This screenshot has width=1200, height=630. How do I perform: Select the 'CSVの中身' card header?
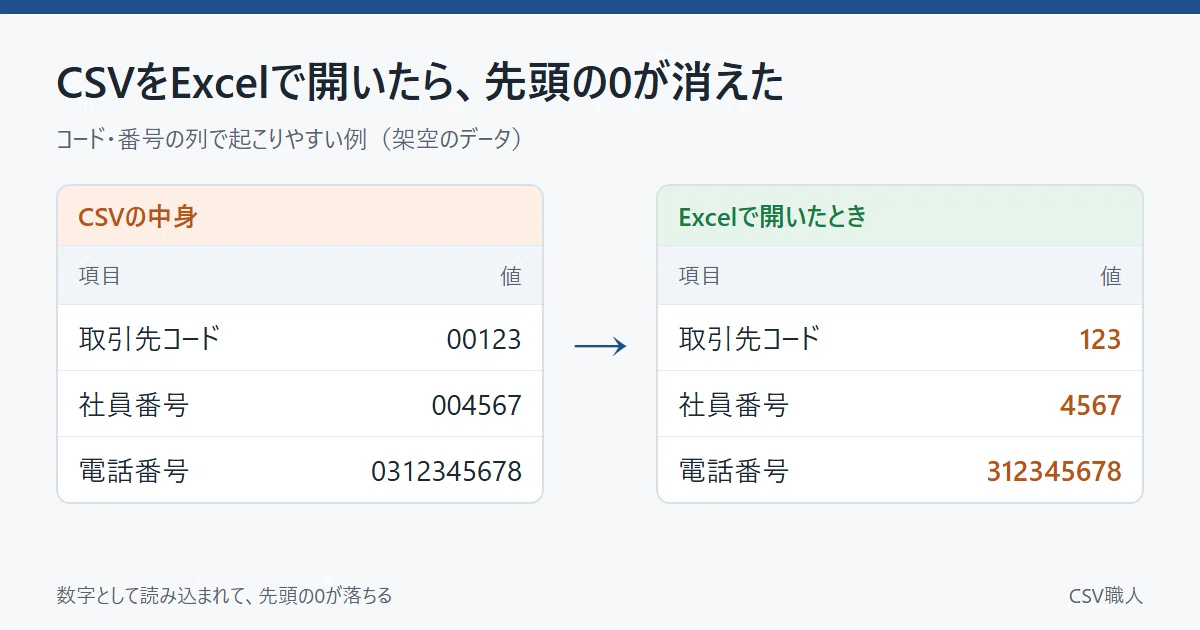(x=300, y=216)
